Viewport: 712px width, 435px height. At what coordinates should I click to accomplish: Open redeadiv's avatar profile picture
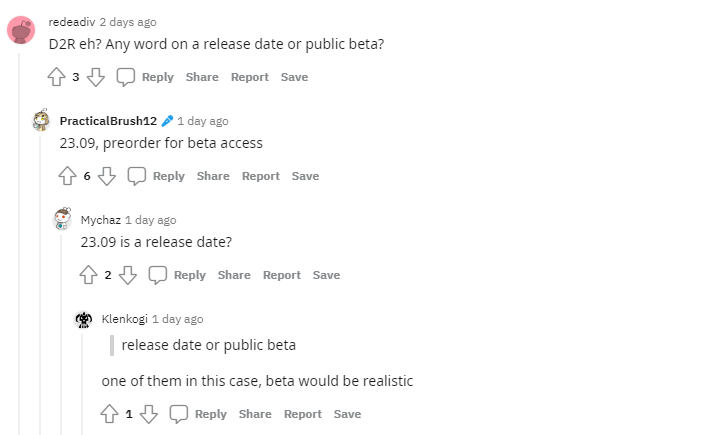[x=21, y=30]
